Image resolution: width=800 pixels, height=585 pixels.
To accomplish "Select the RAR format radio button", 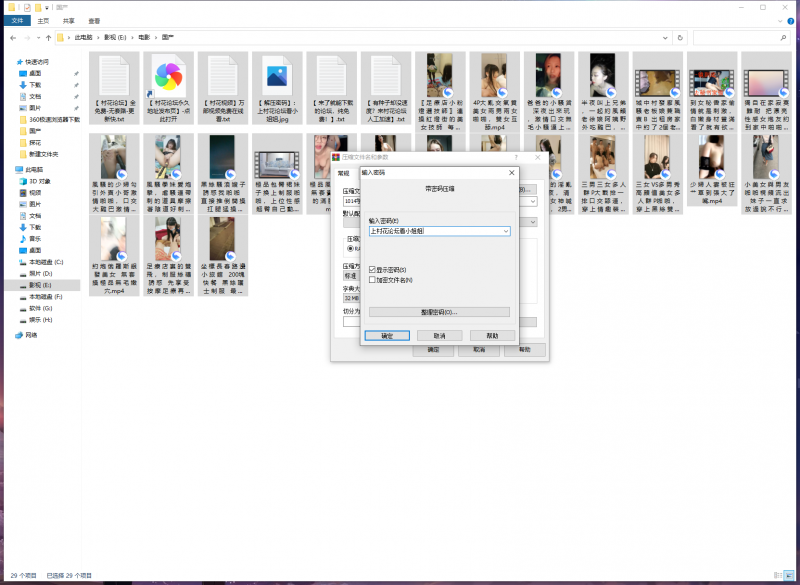I will coord(349,249).
